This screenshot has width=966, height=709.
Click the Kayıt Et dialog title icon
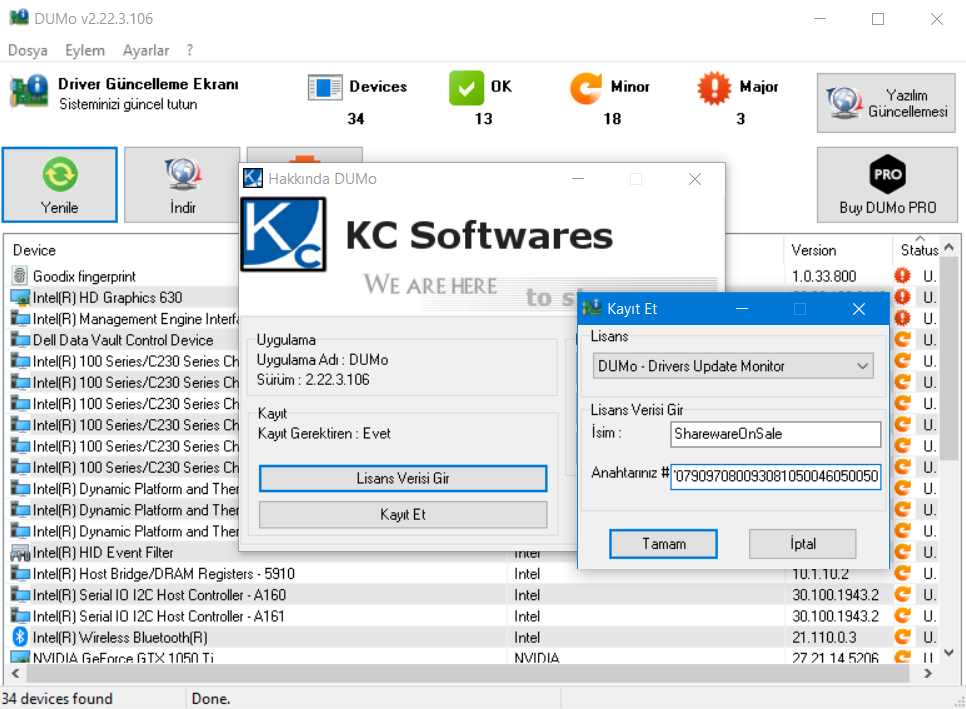tap(592, 308)
